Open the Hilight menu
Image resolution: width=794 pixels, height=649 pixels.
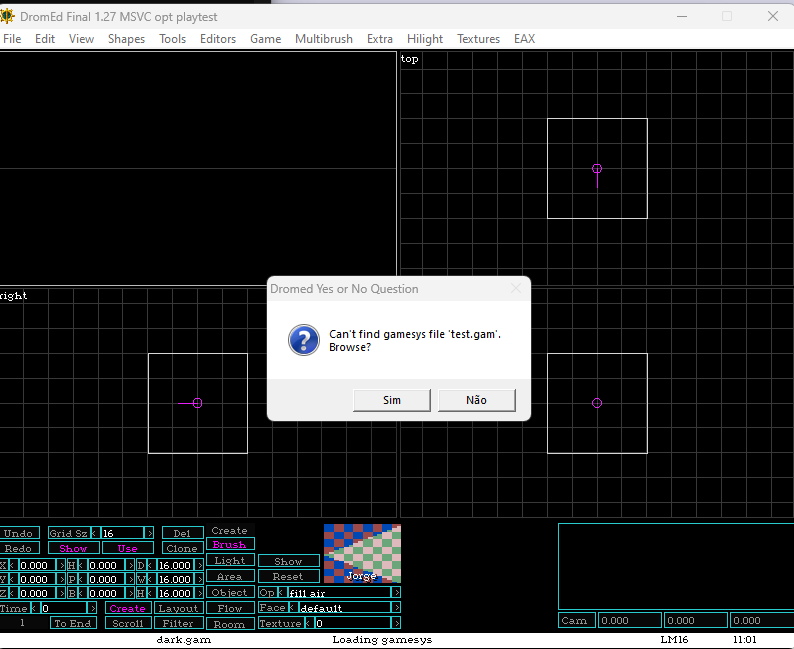pyautogui.click(x=425, y=39)
